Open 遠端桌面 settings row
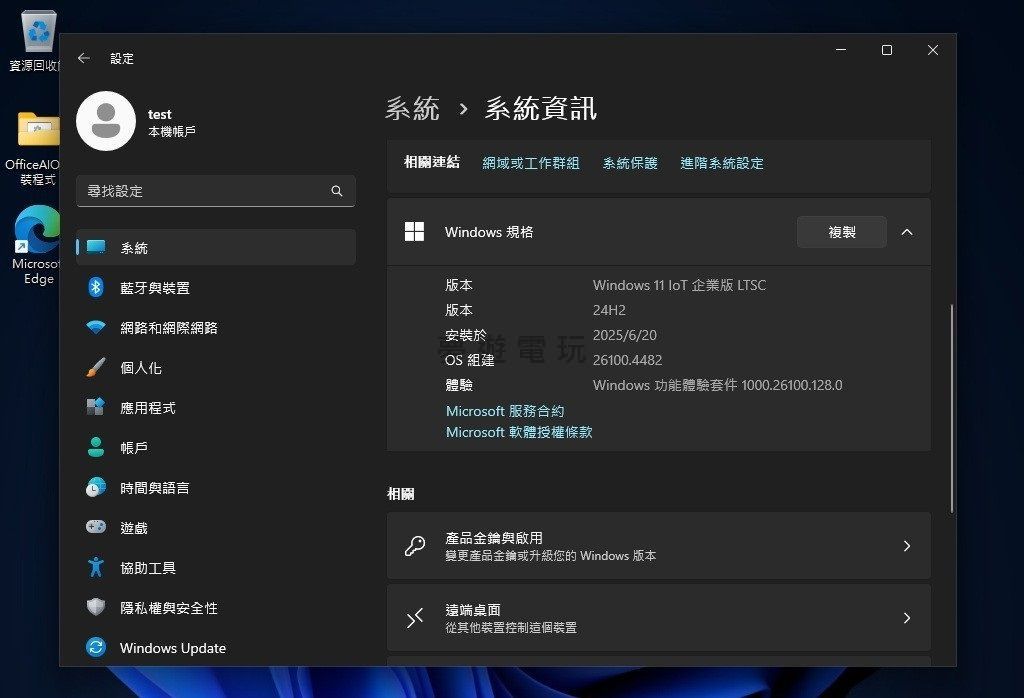Viewport: 1024px width, 698px height. point(658,618)
